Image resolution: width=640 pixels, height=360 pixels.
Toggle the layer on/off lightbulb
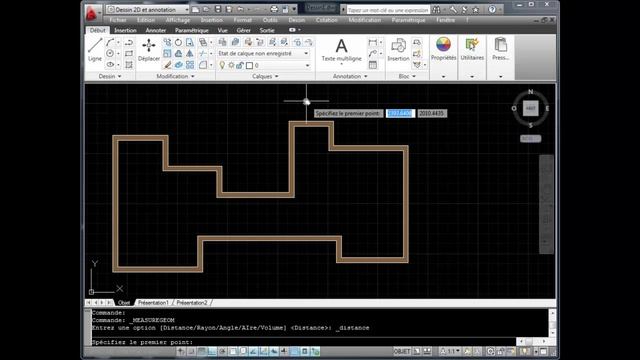coord(222,65)
